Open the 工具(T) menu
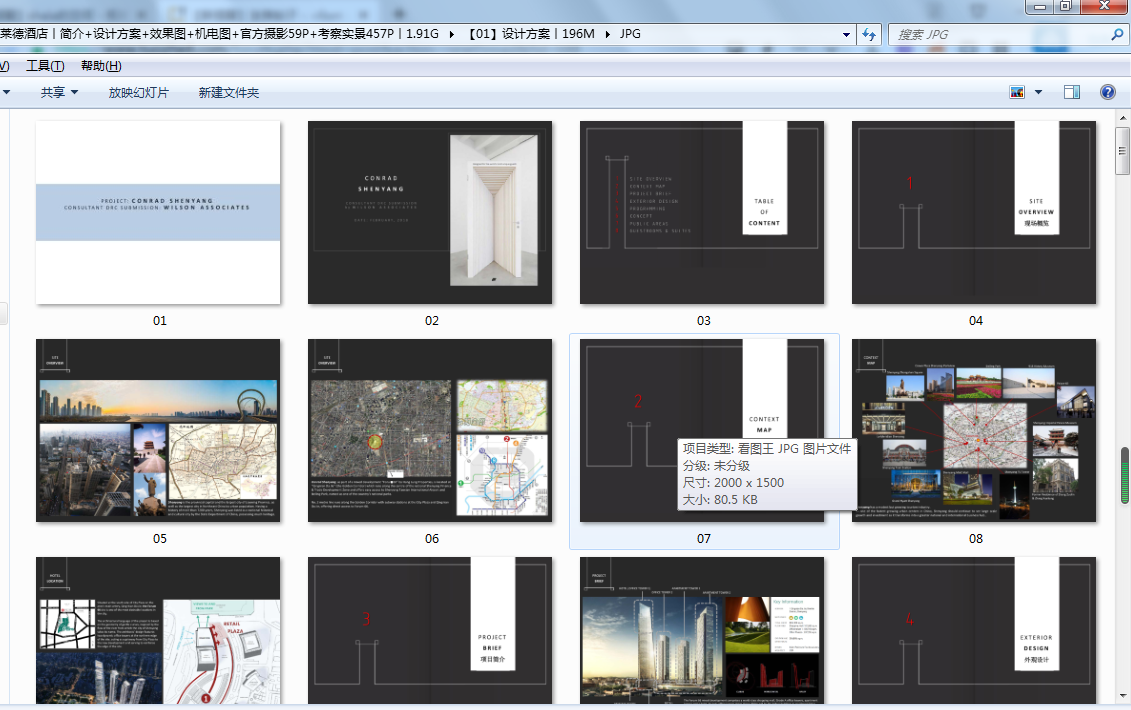The width and height of the screenshot is (1131, 710). click(x=45, y=66)
